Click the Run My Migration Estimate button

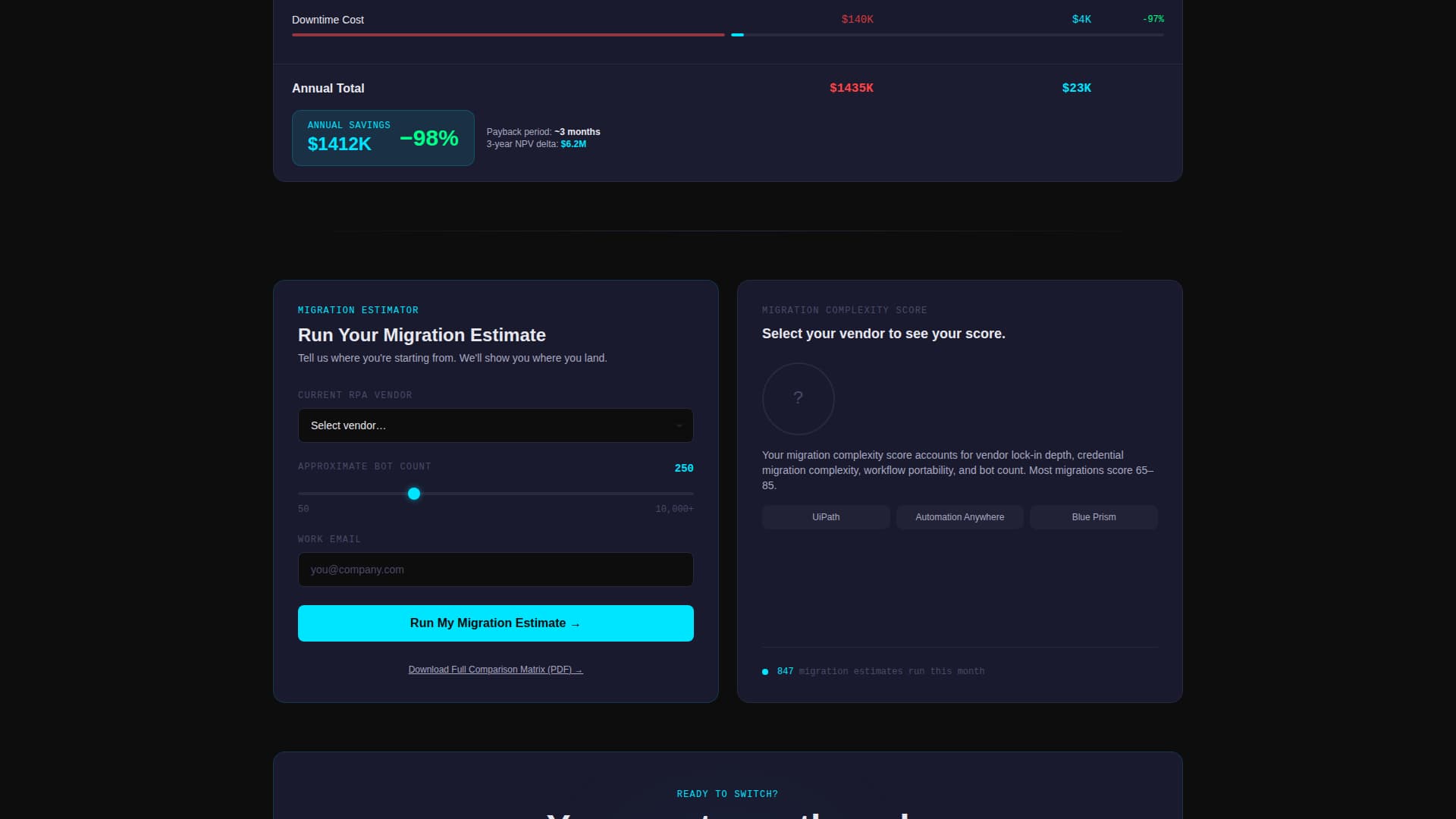point(495,623)
